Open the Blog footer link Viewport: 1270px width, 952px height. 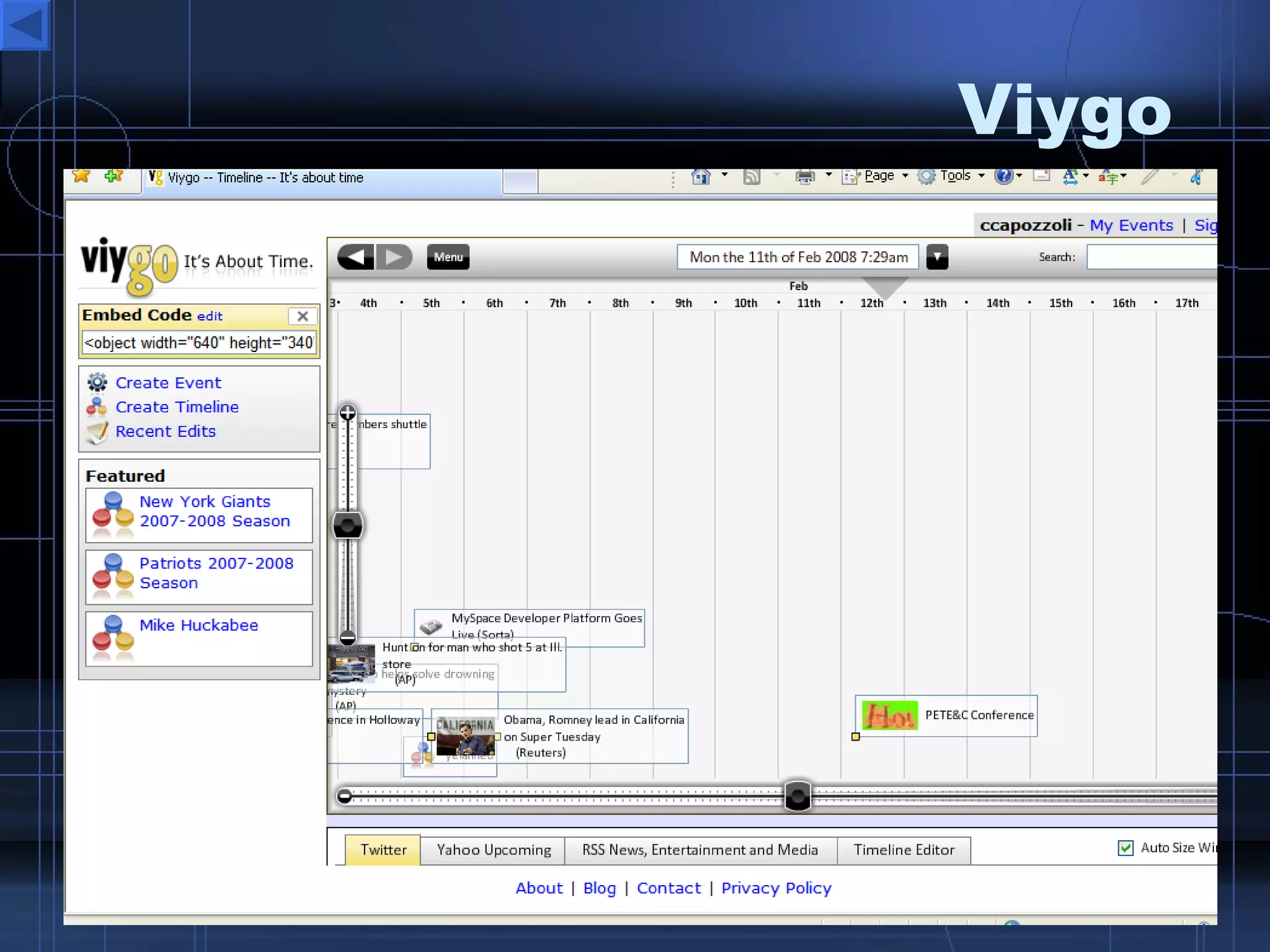(x=600, y=888)
